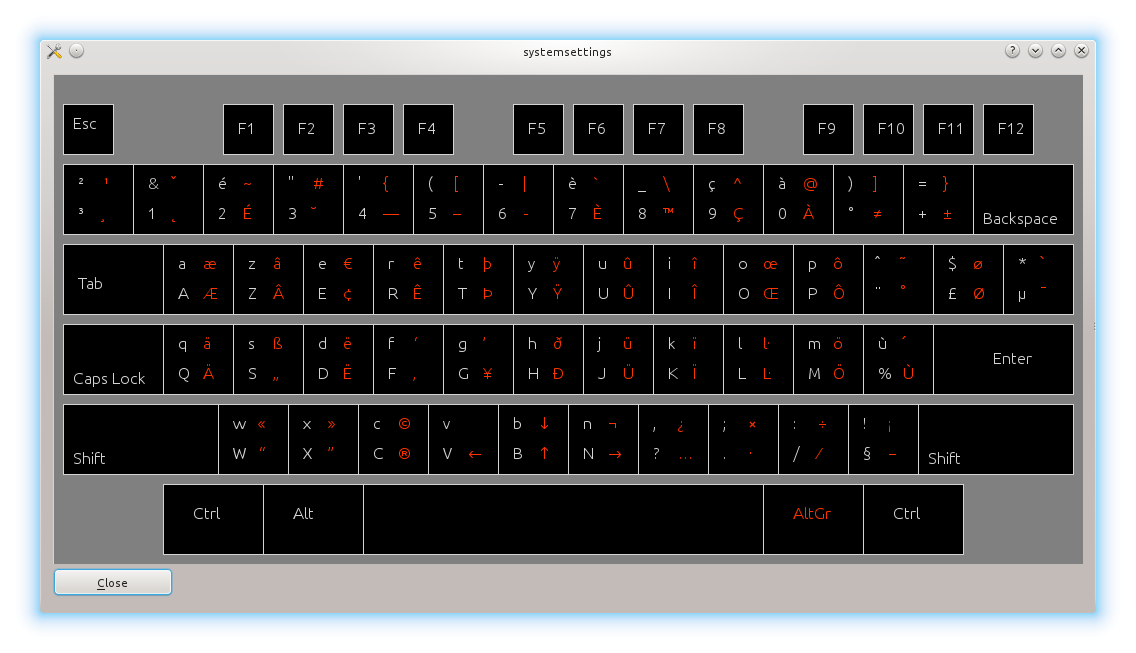This screenshot has height=653, width=1136.
Task: Click the Tab key
Action: [x=113, y=280]
